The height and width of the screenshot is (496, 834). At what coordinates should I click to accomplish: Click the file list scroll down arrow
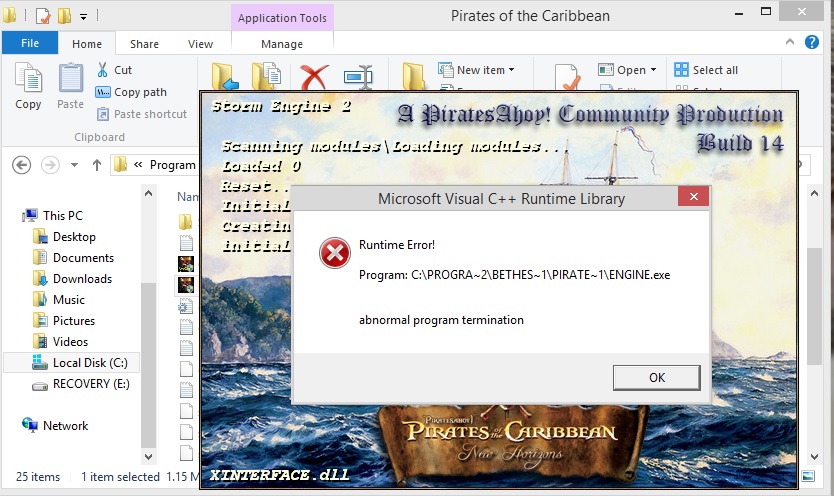[814, 456]
